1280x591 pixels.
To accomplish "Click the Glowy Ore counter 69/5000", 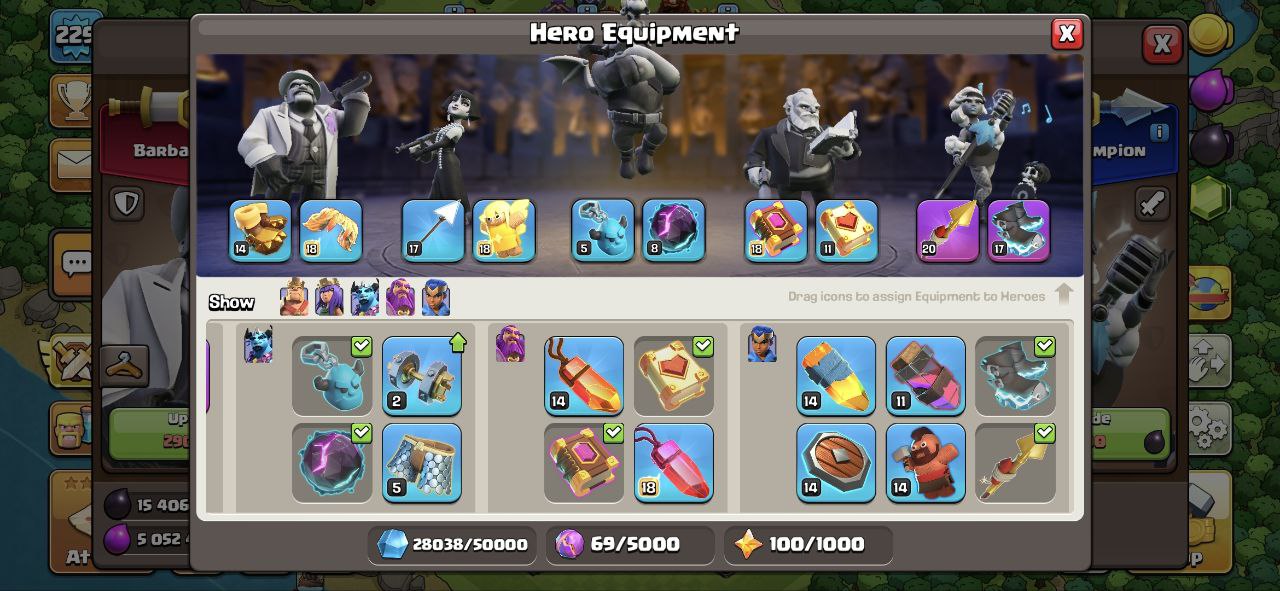I will click(x=630, y=545).
